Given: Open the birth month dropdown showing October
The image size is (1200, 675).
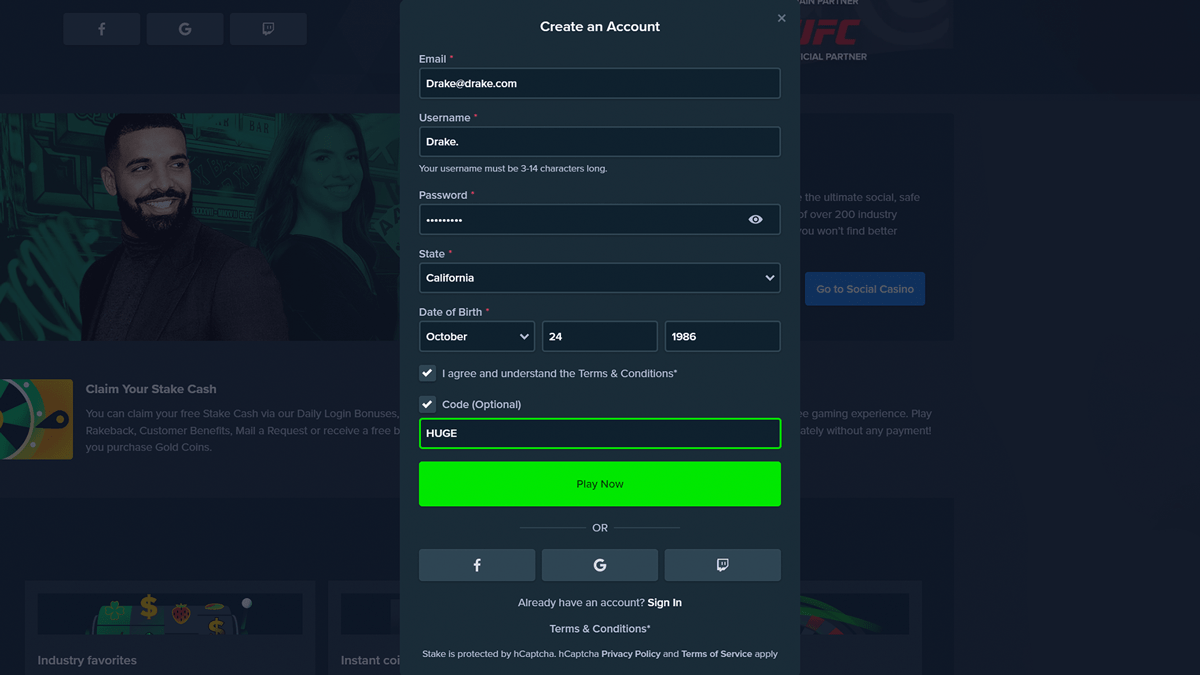Looking at the screenshot, I should coord(477,337).
